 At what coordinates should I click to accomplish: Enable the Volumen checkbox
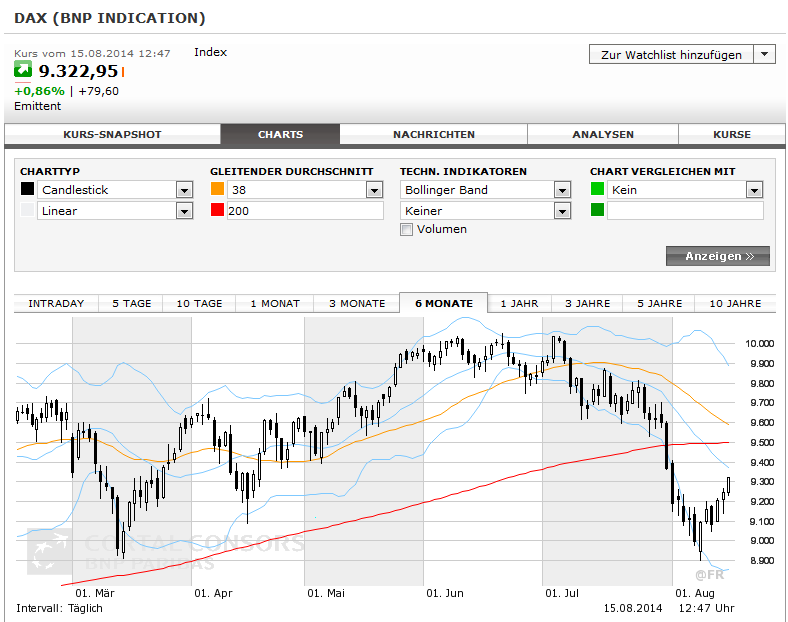[x=406, y=230]
